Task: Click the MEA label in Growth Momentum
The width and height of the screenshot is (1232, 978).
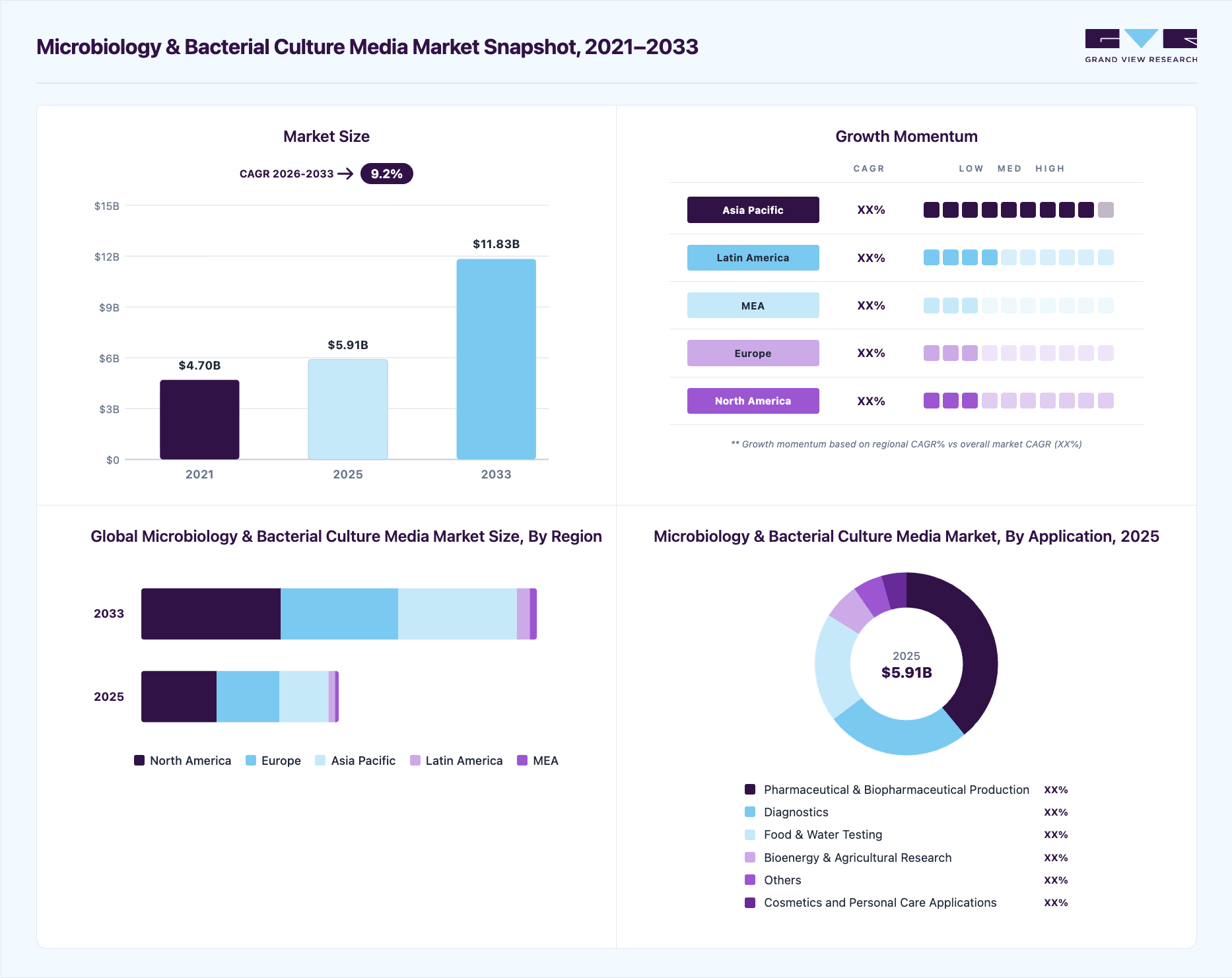Action: 753,306
